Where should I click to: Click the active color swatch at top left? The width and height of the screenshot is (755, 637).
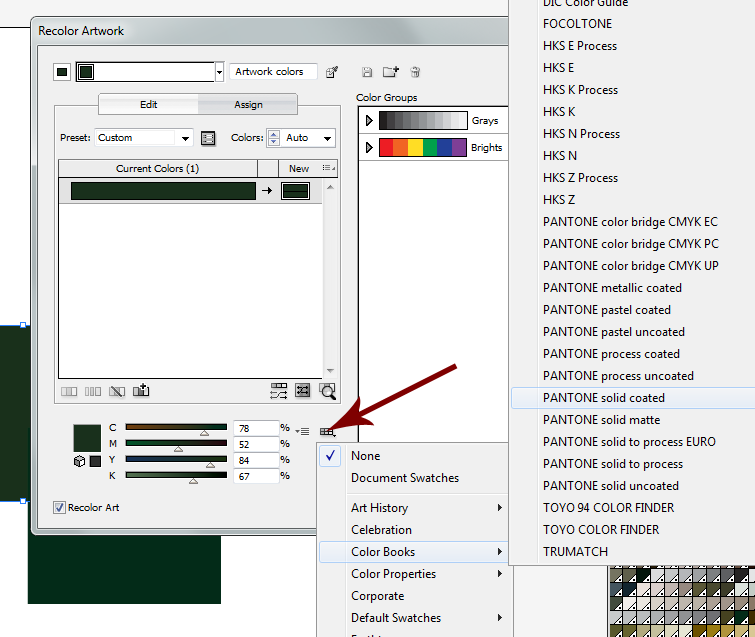[62, 72]
